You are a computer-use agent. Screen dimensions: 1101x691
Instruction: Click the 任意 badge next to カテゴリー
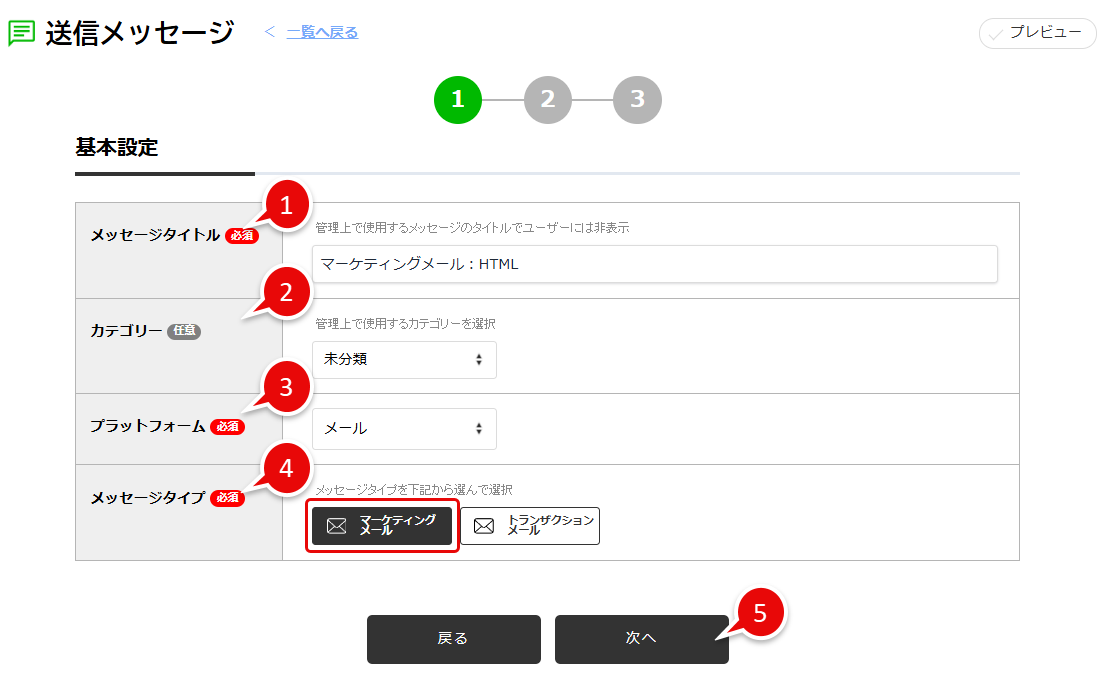(x=183, y=331)
